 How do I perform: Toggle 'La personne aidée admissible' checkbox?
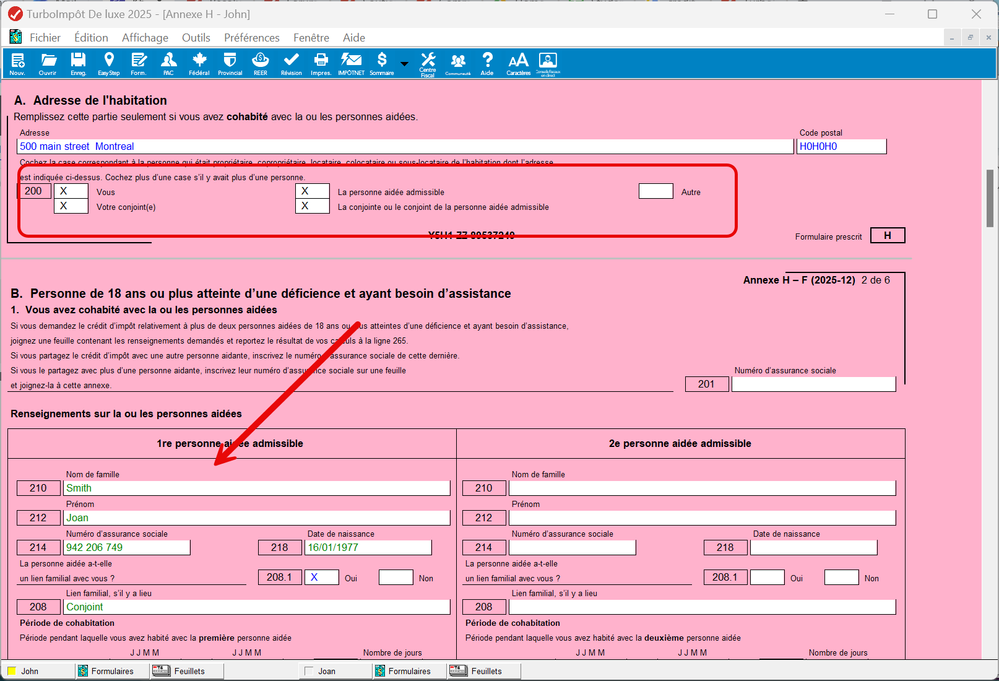[x=312, y=191]
